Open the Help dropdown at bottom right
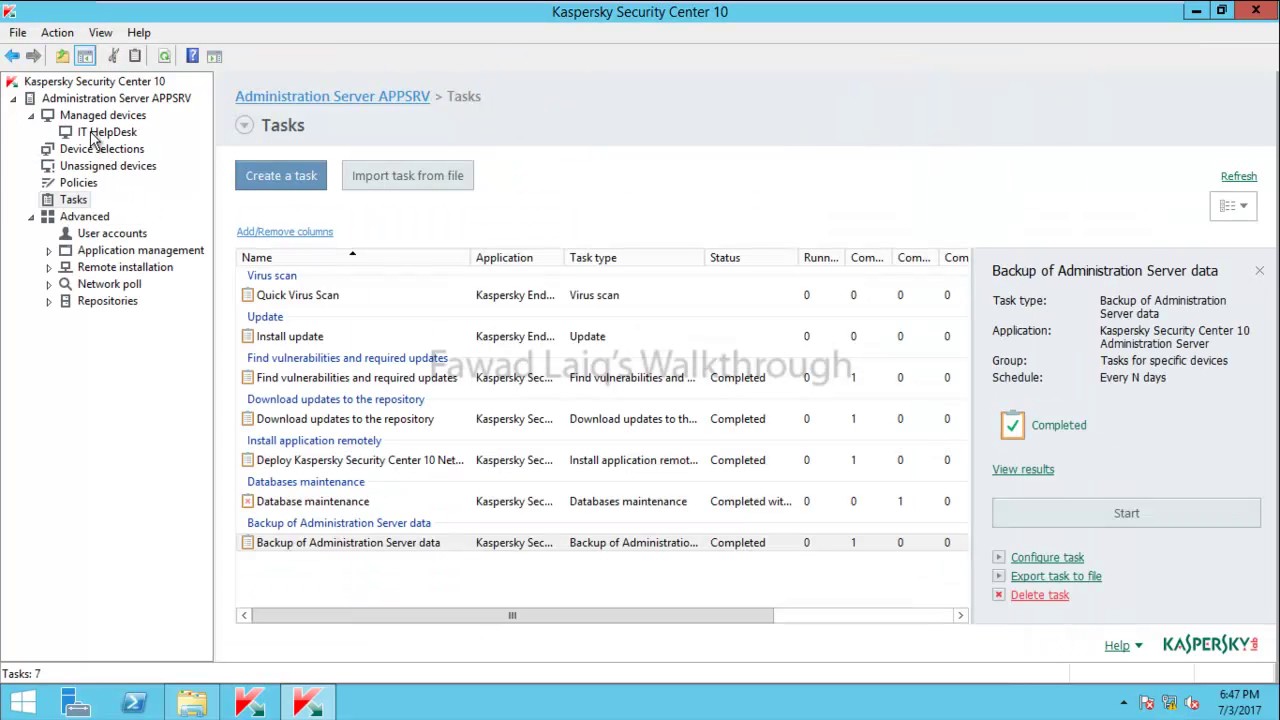This screenshot has width=1280, height=720. [1123, 646]
